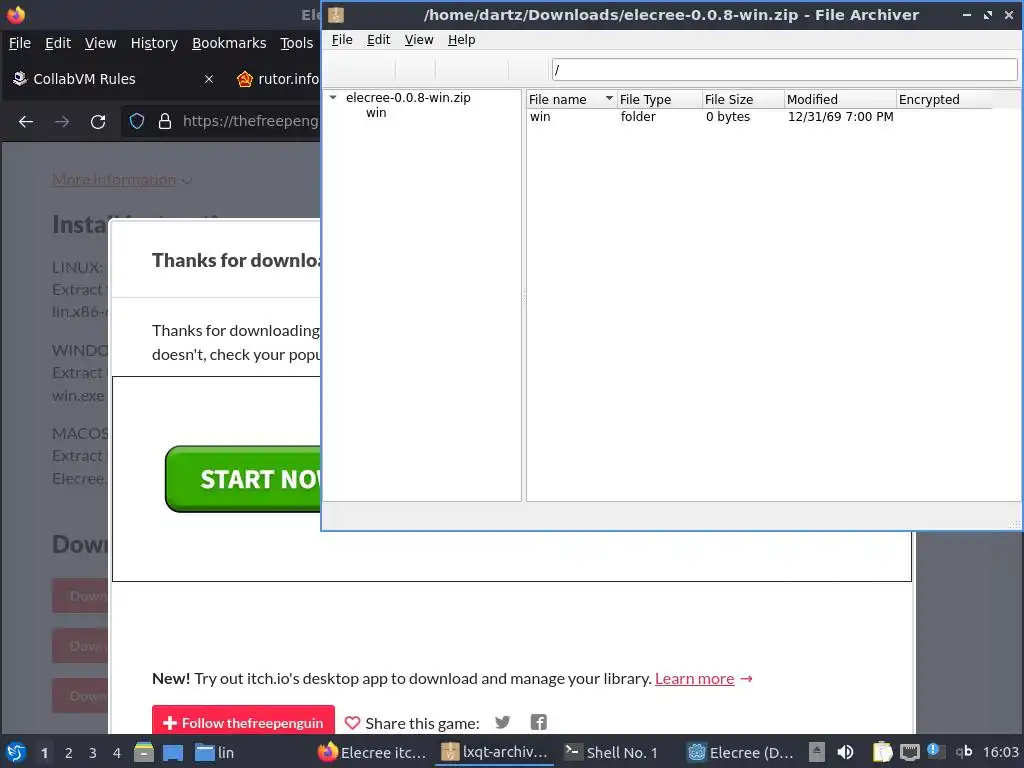Switch to the rutor.info tab
This screenshot has width=1024, height=768.
(278, 79)
